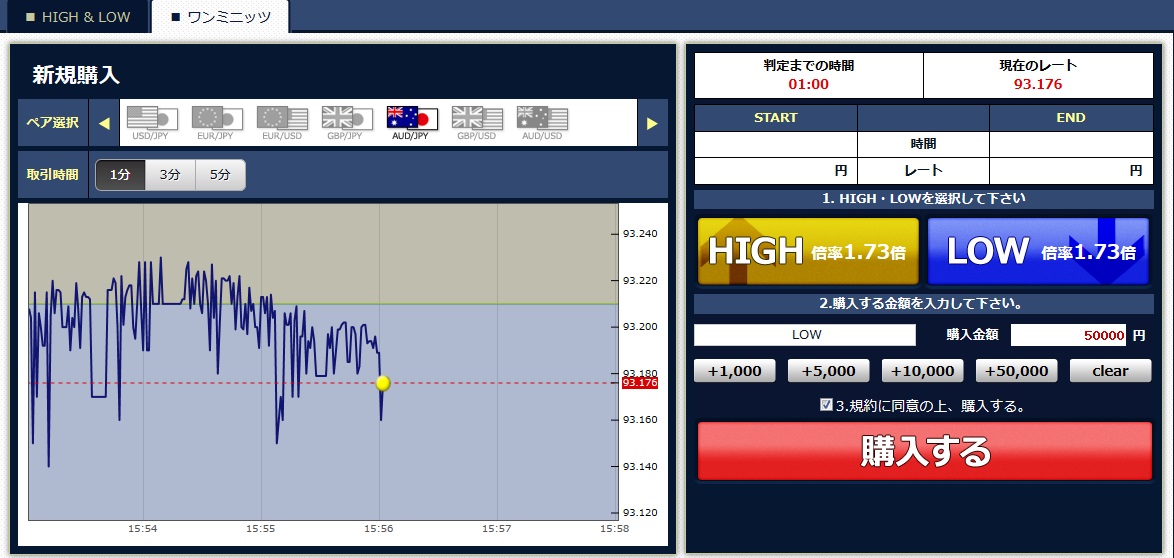The width and height of the screenshot is (1174, 558).
Task: Toggle the 規約に同意 agreement checkbox
Action: pos(826,405)
